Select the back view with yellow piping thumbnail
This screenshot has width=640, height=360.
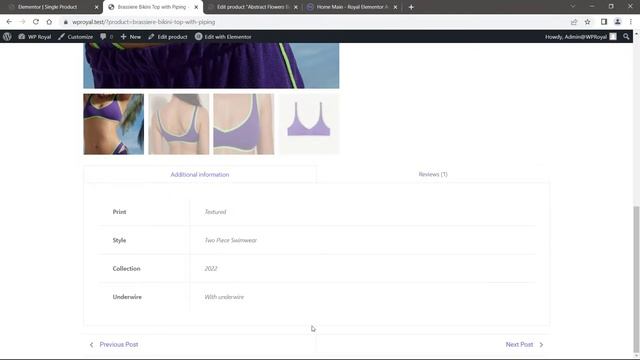(x=179, y=124)
